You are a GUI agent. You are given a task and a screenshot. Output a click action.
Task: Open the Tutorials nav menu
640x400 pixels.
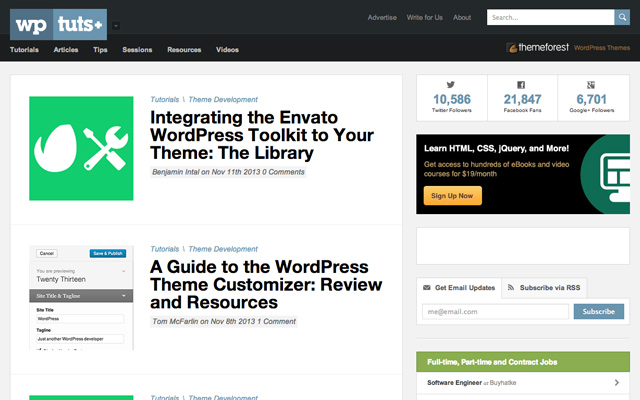(x=24, y=50)
